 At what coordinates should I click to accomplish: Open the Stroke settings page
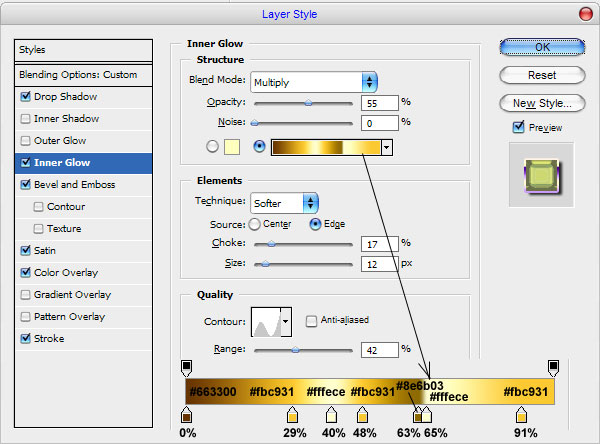pos(49,339)
